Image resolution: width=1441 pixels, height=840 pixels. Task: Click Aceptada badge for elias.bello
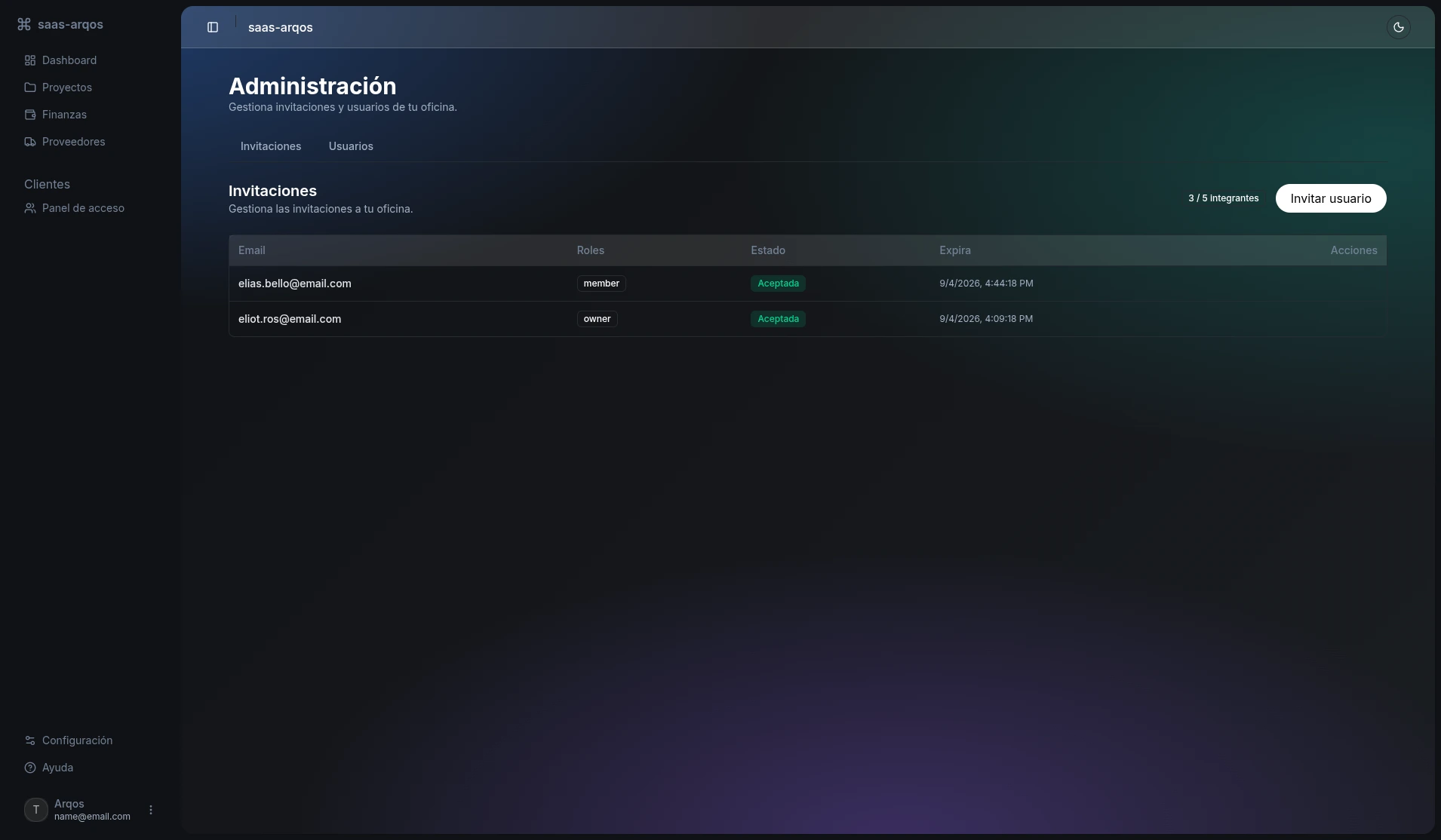pos(778,284)
